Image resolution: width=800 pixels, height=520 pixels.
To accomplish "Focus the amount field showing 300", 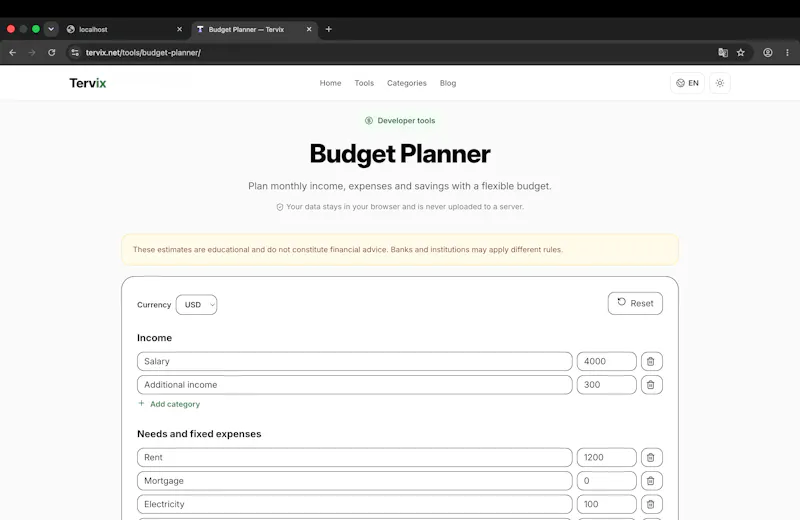I will point(607,385).
